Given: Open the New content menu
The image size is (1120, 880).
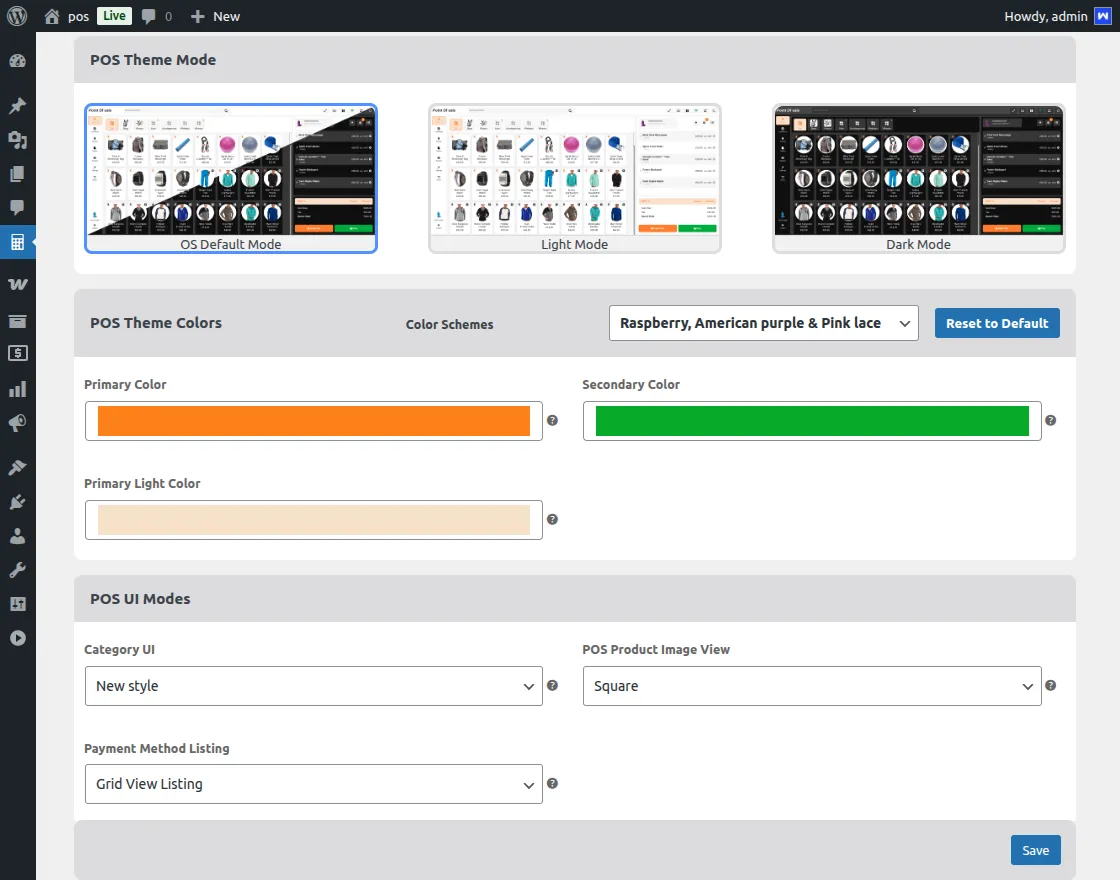Looking at the screenshot, I should 215,16.
